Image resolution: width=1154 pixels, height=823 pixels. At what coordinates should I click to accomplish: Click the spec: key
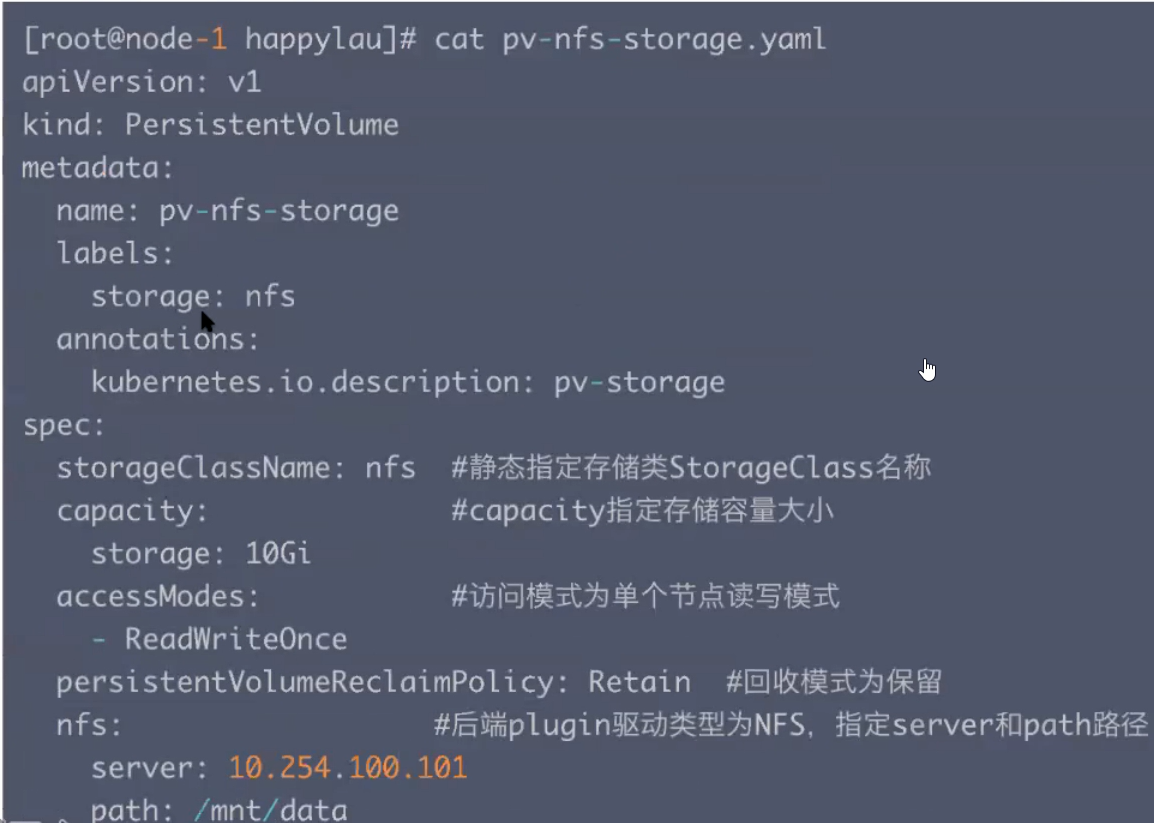point(64,426)
